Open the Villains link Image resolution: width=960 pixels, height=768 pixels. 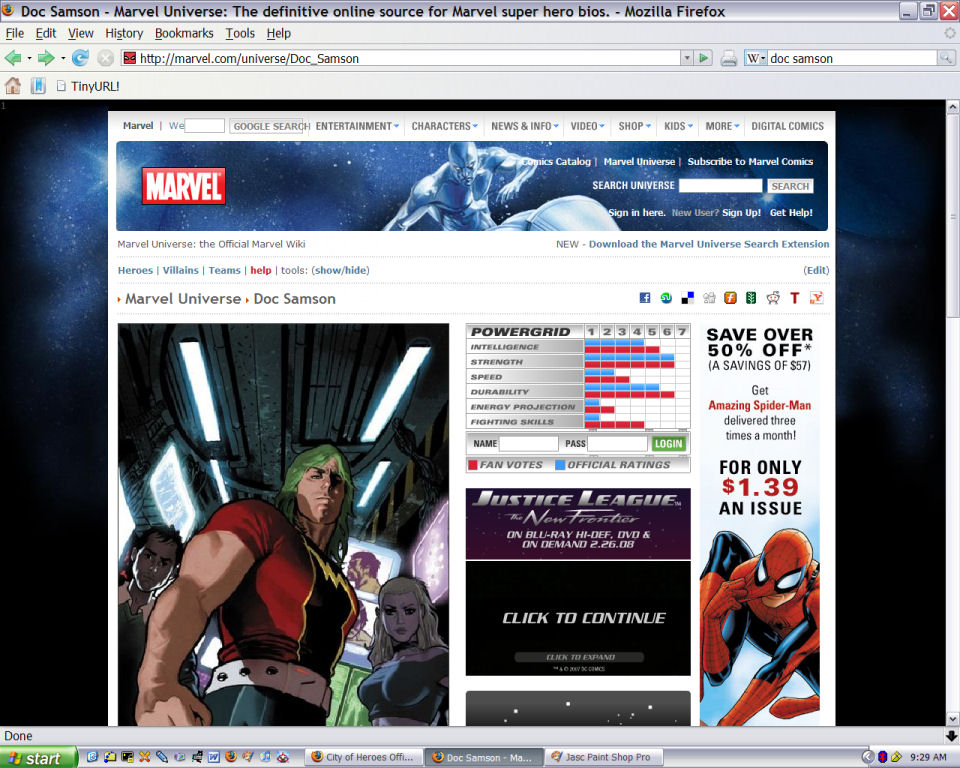tap(181, 270)
